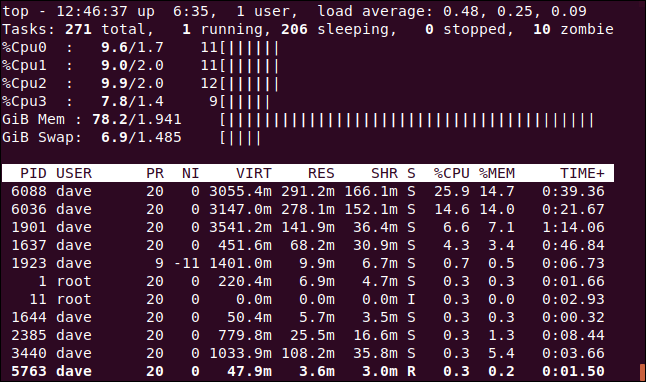Click the PID column header
Image resolution: width=646 pixels, height=382 pixels.
[33, 173]
